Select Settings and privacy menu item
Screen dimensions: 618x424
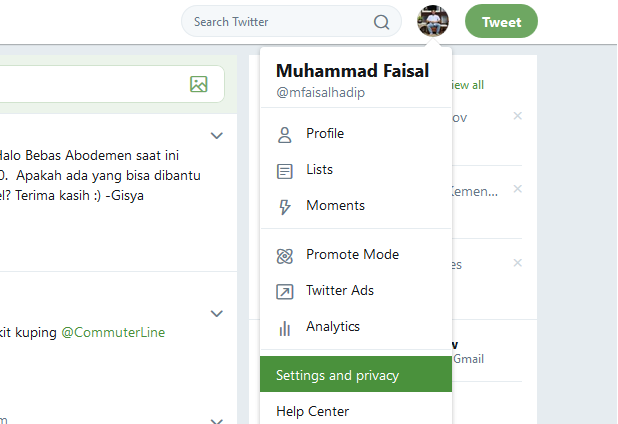coord(337,376)
